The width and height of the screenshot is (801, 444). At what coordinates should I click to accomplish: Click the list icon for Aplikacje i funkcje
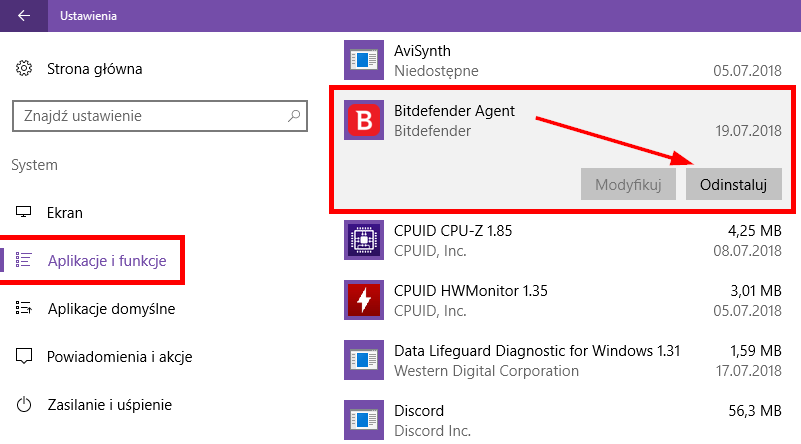[x=23, y=260]
